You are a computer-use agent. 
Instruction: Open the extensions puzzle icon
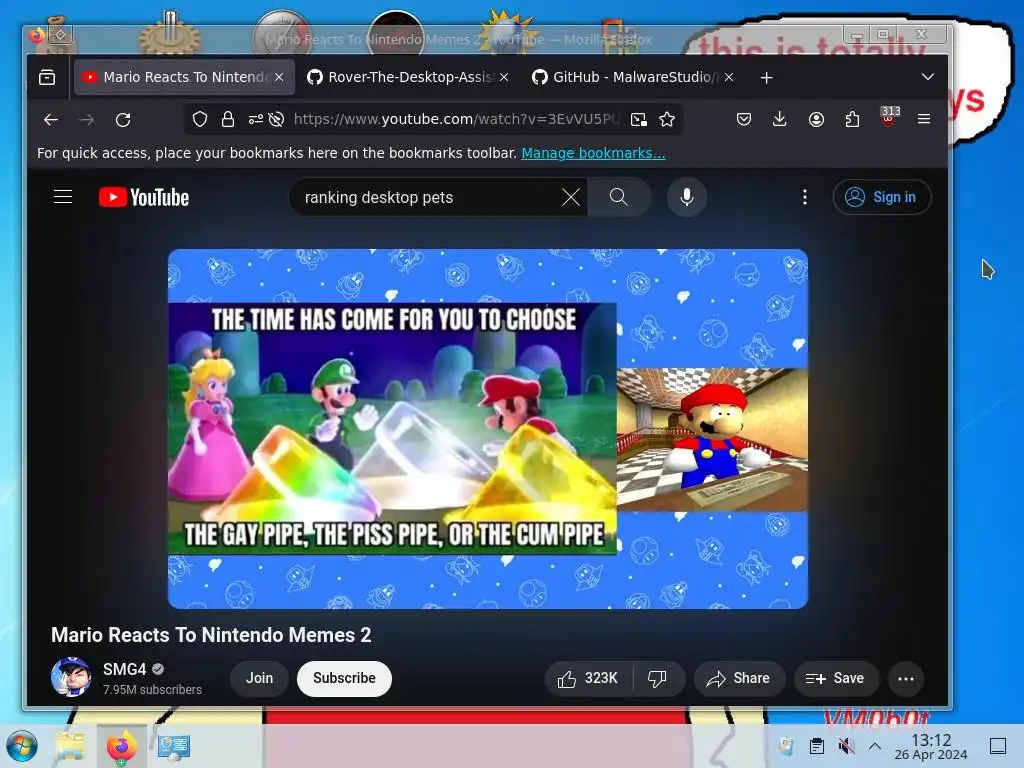[x=852, y=119]
